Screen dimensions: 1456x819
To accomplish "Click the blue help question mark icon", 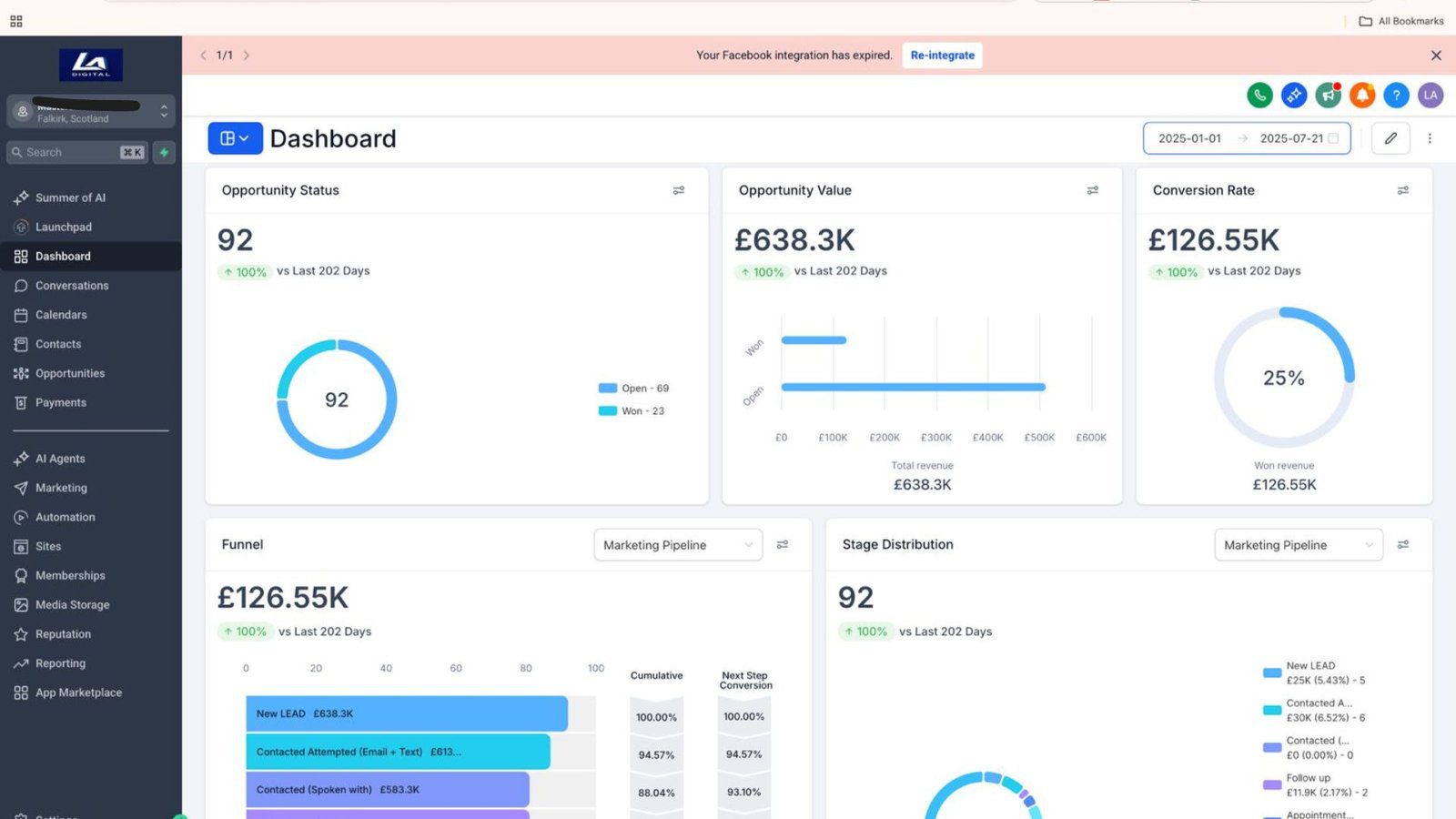I will point(1396,95).
